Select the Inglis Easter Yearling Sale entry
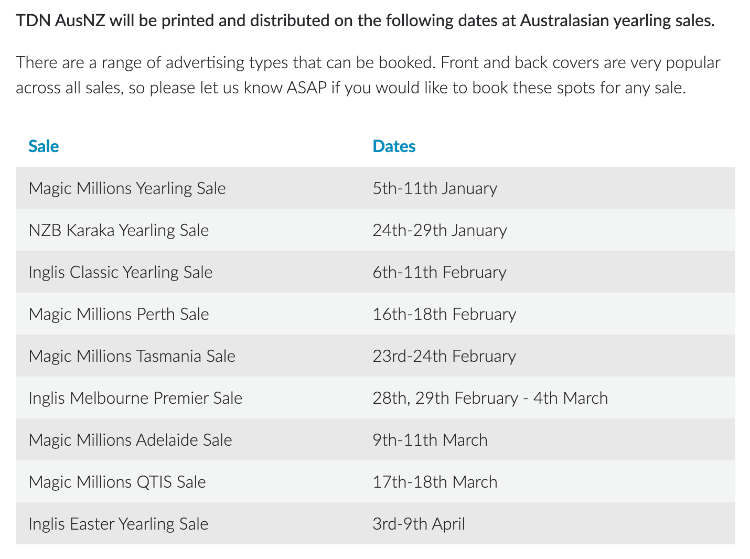 coord(118,524)
